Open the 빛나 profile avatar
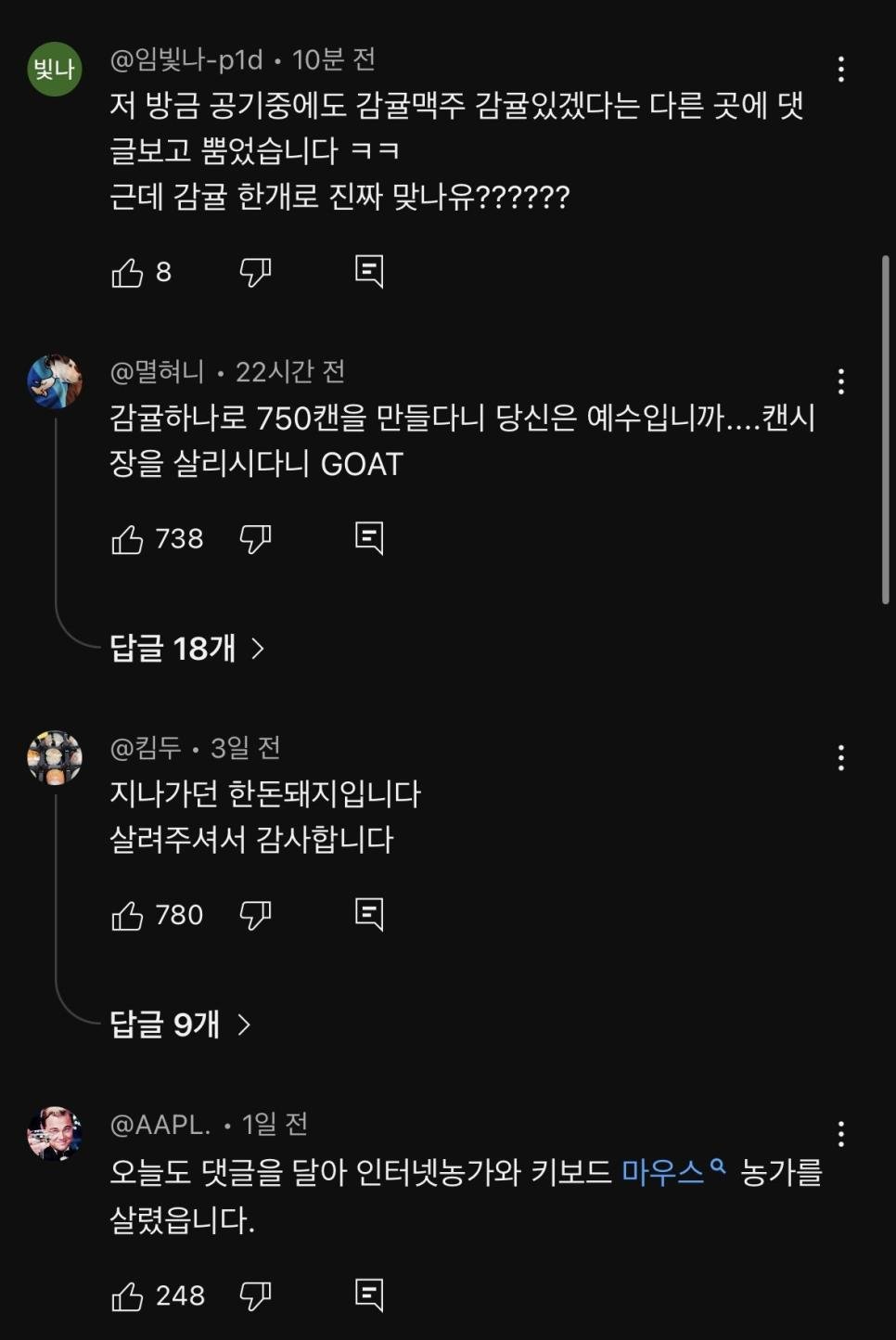 (x=55, y=69)
